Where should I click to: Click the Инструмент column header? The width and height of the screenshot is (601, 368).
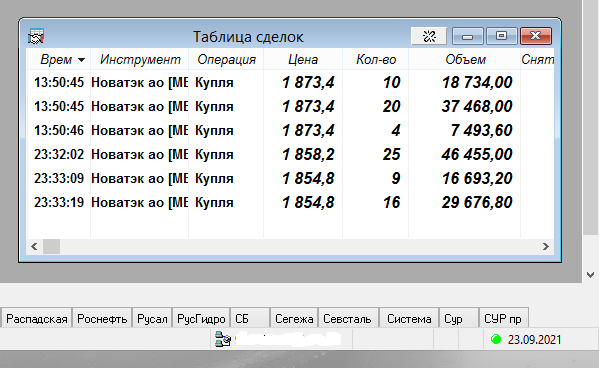140,59
